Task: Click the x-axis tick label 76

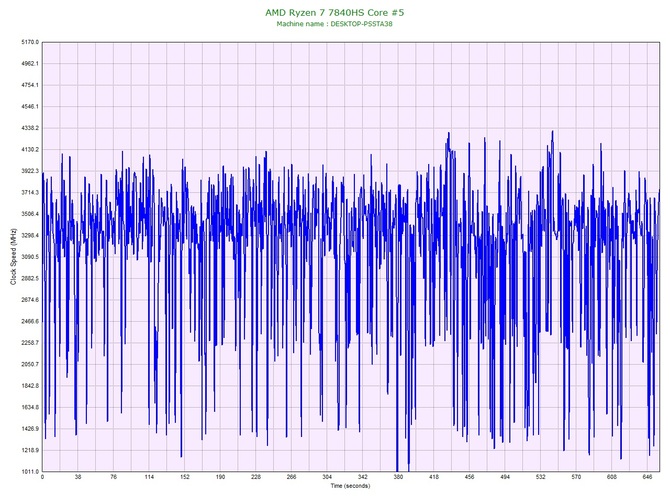Action: [x=113, y=477]
